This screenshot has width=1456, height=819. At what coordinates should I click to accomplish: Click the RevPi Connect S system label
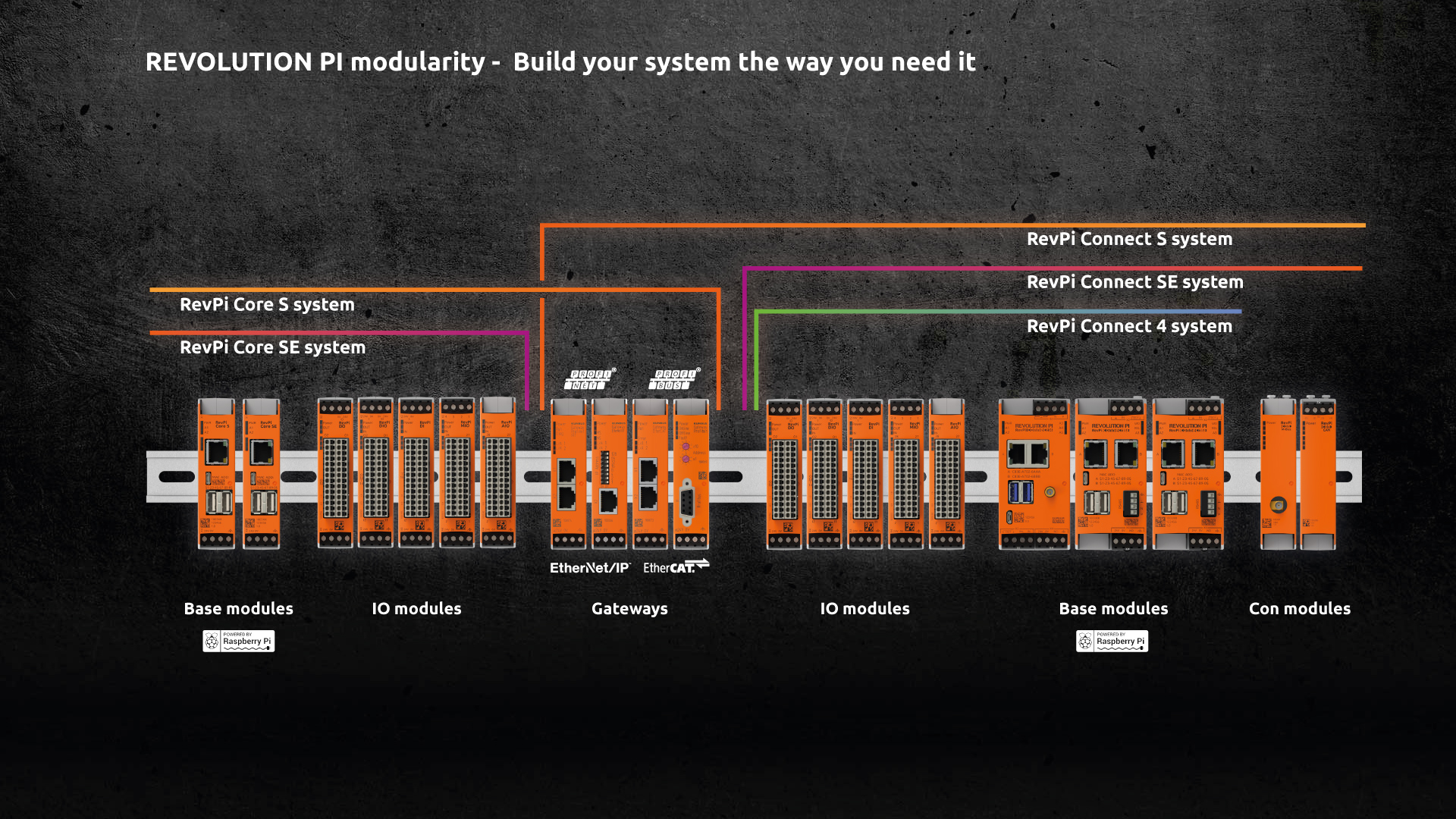1129,239
